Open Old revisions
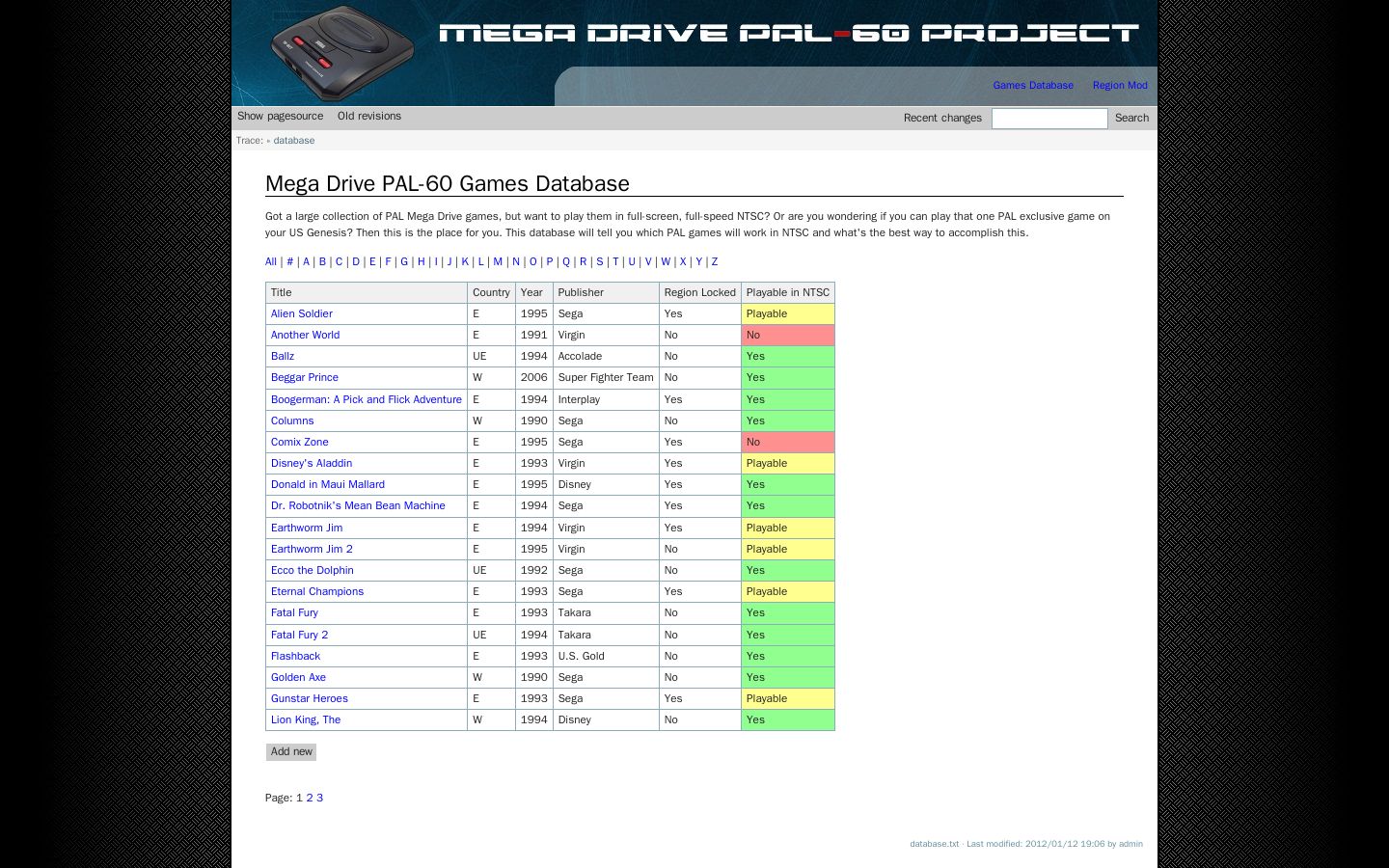 tap(369, 117)
